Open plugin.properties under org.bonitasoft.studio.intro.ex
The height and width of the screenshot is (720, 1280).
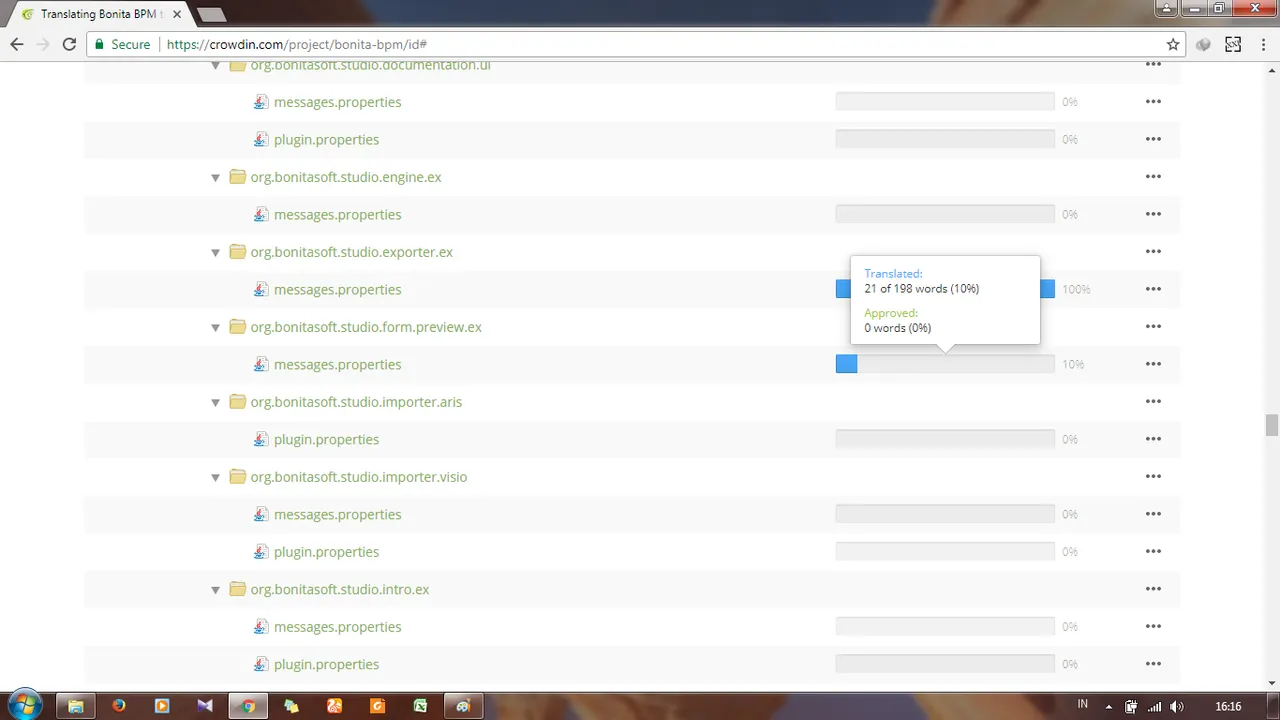(x=326, y=664)
